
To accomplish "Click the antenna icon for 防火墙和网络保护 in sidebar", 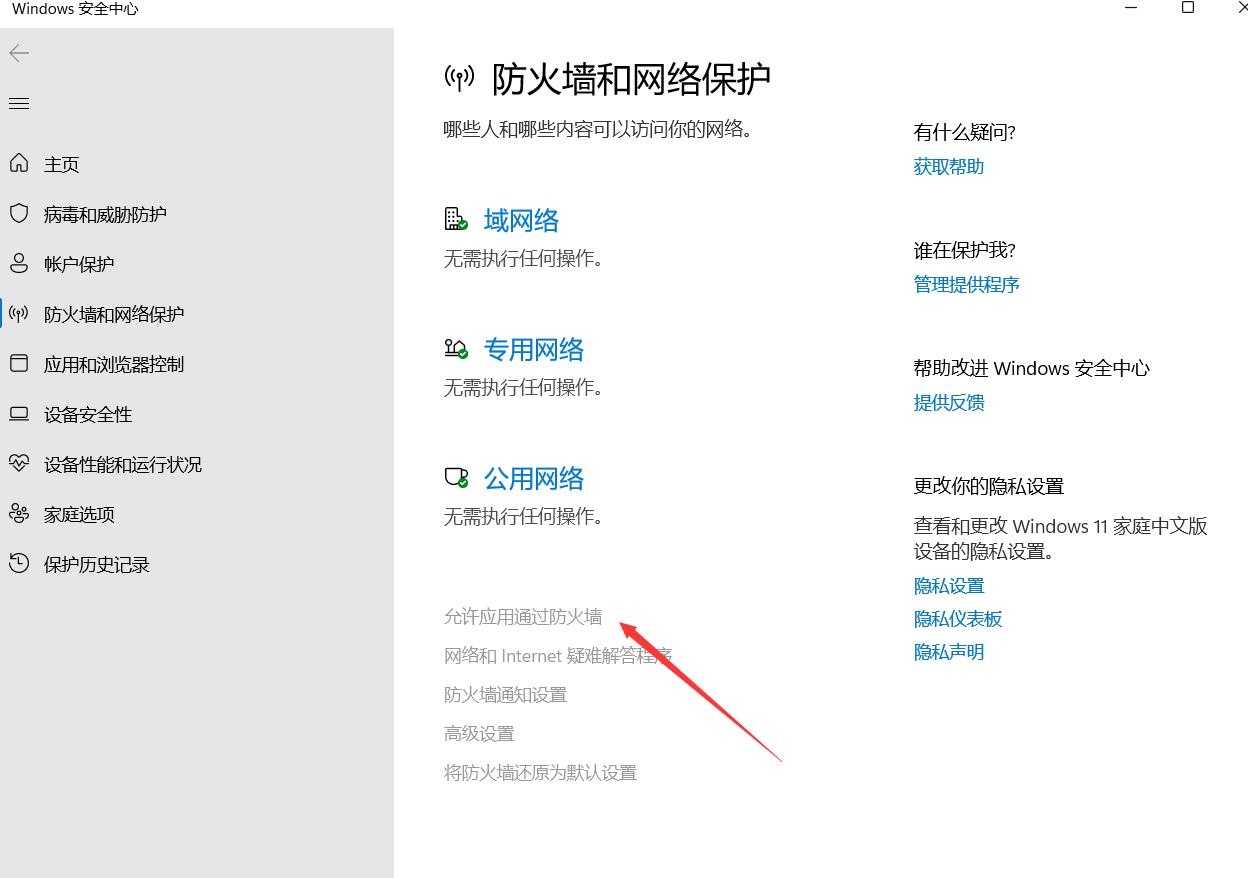I will [x=19, y=313].
